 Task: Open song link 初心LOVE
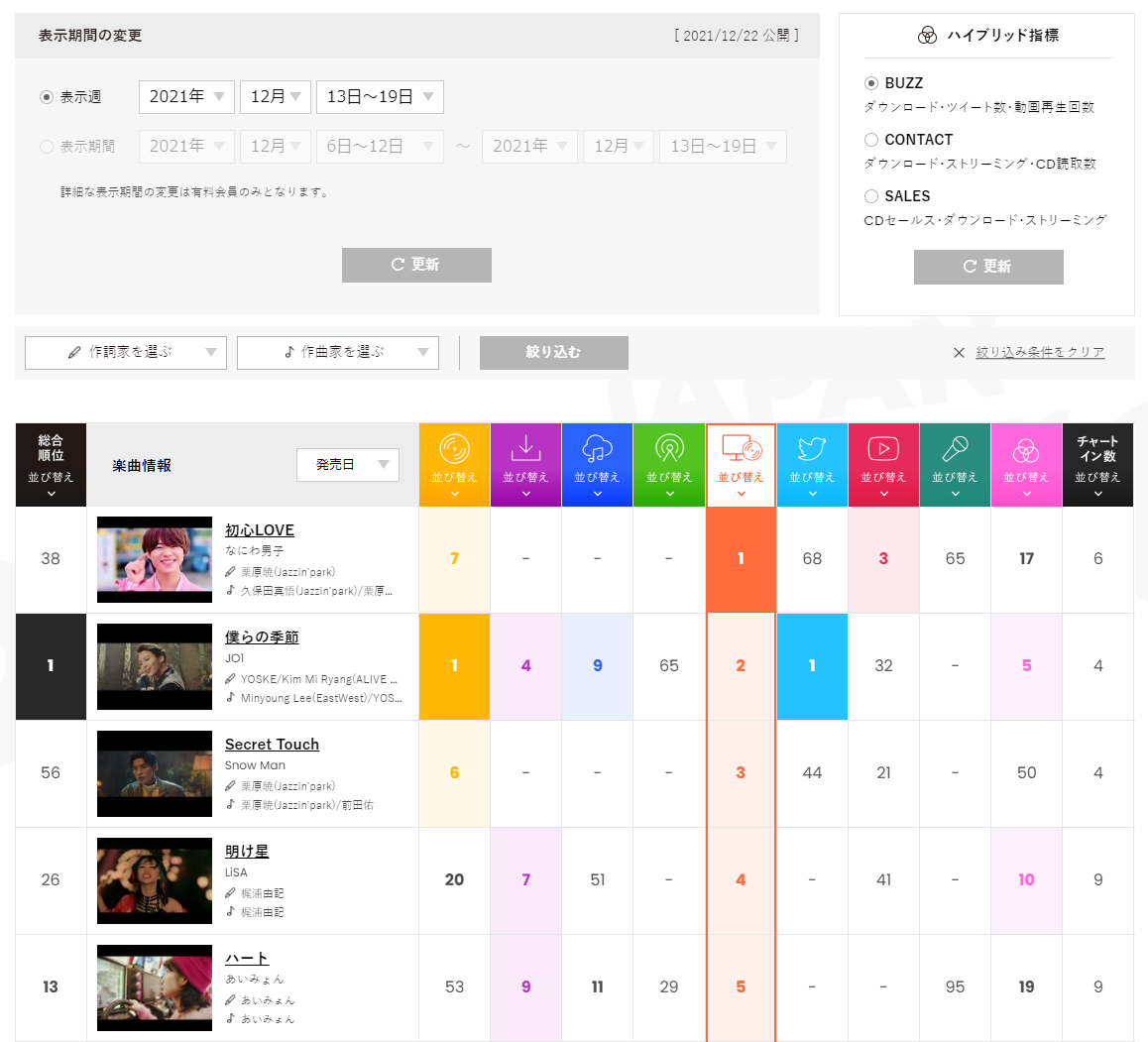[x=259, y=530]
